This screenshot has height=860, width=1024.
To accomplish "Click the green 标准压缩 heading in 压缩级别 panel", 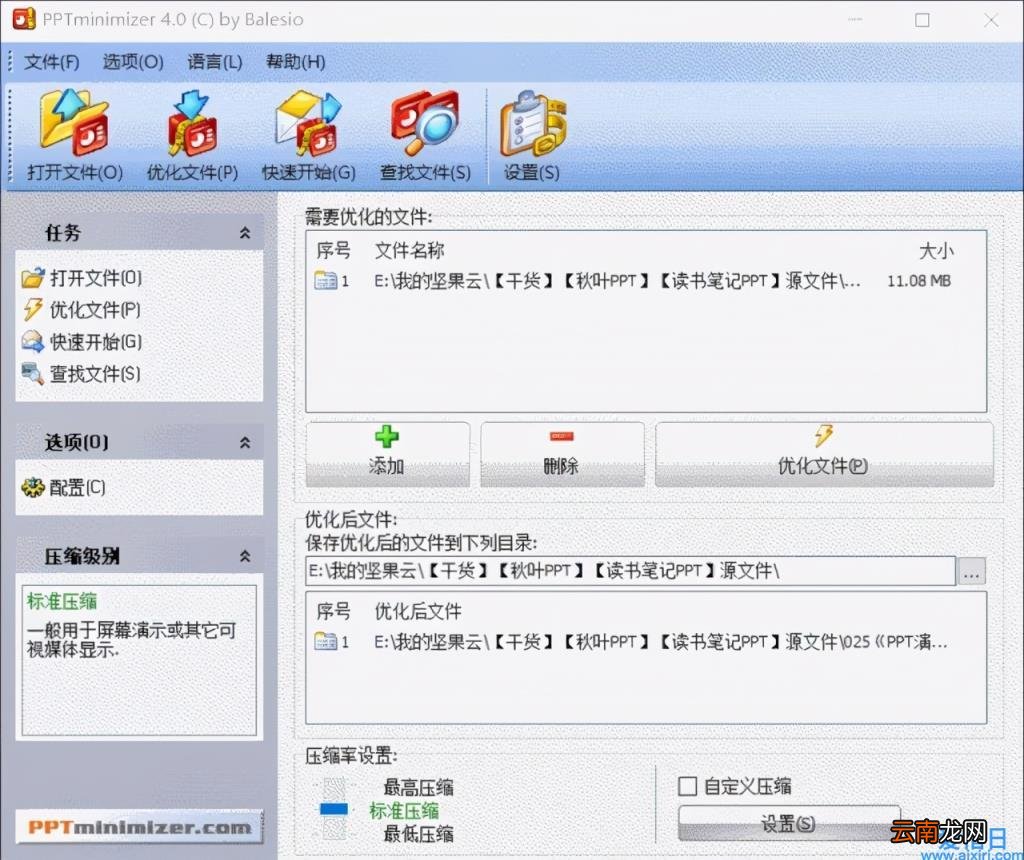I will click(62, 601).
